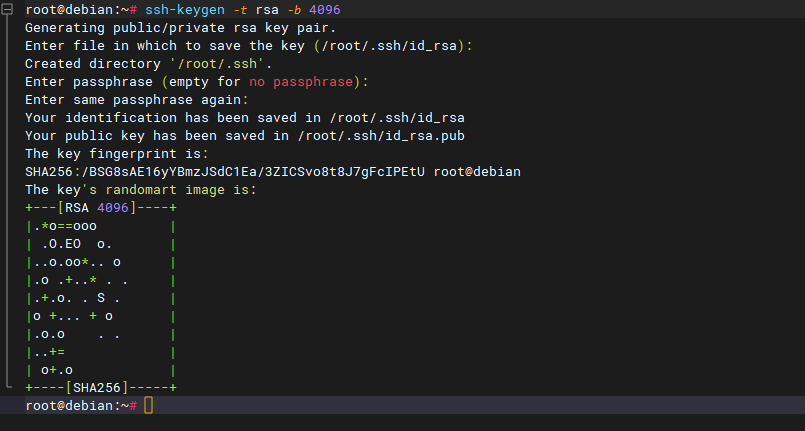Image resolution: width=805 pixels, height=431 pixels.
Task: Click 'Enter same passphrase again:' line
Action: pyautogui.click(x=137, y=100)
